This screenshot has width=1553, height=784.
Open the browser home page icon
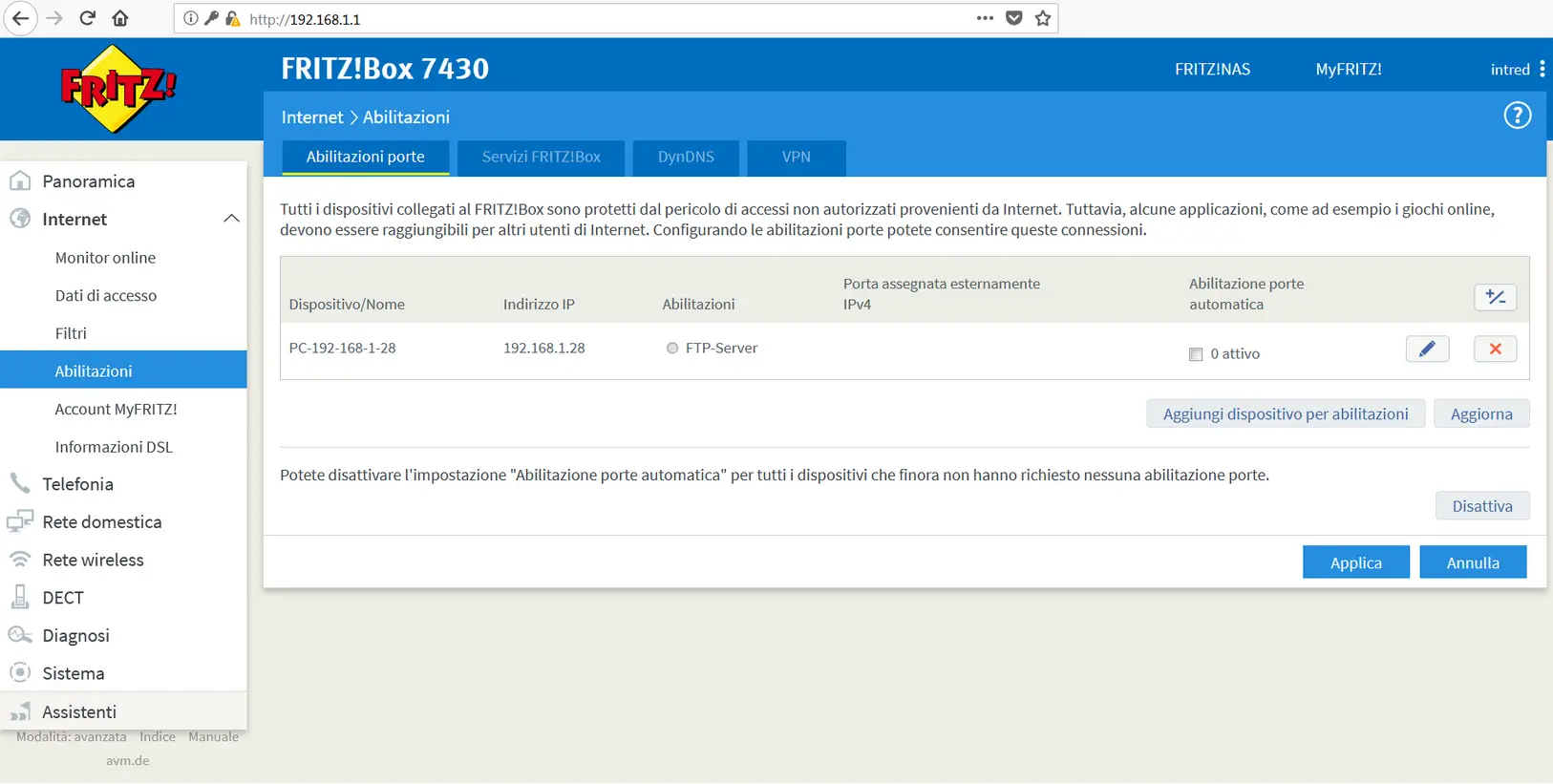pos(120,18)
